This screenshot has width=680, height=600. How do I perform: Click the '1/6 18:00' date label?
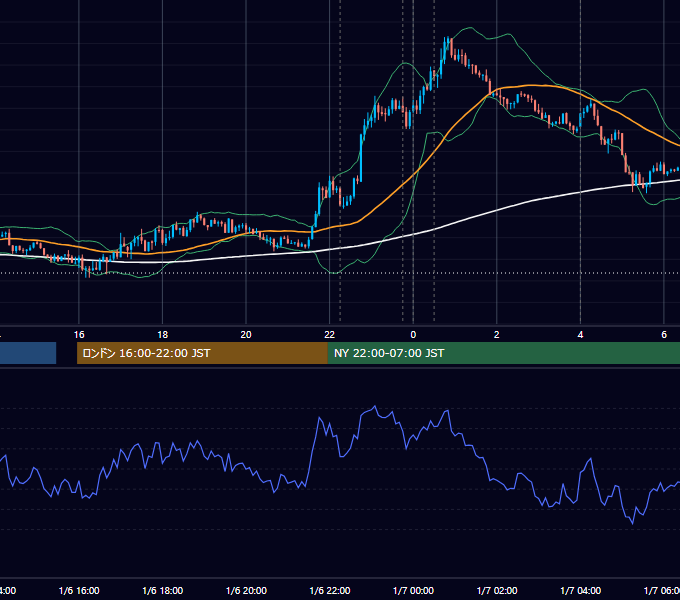(163, 590)
